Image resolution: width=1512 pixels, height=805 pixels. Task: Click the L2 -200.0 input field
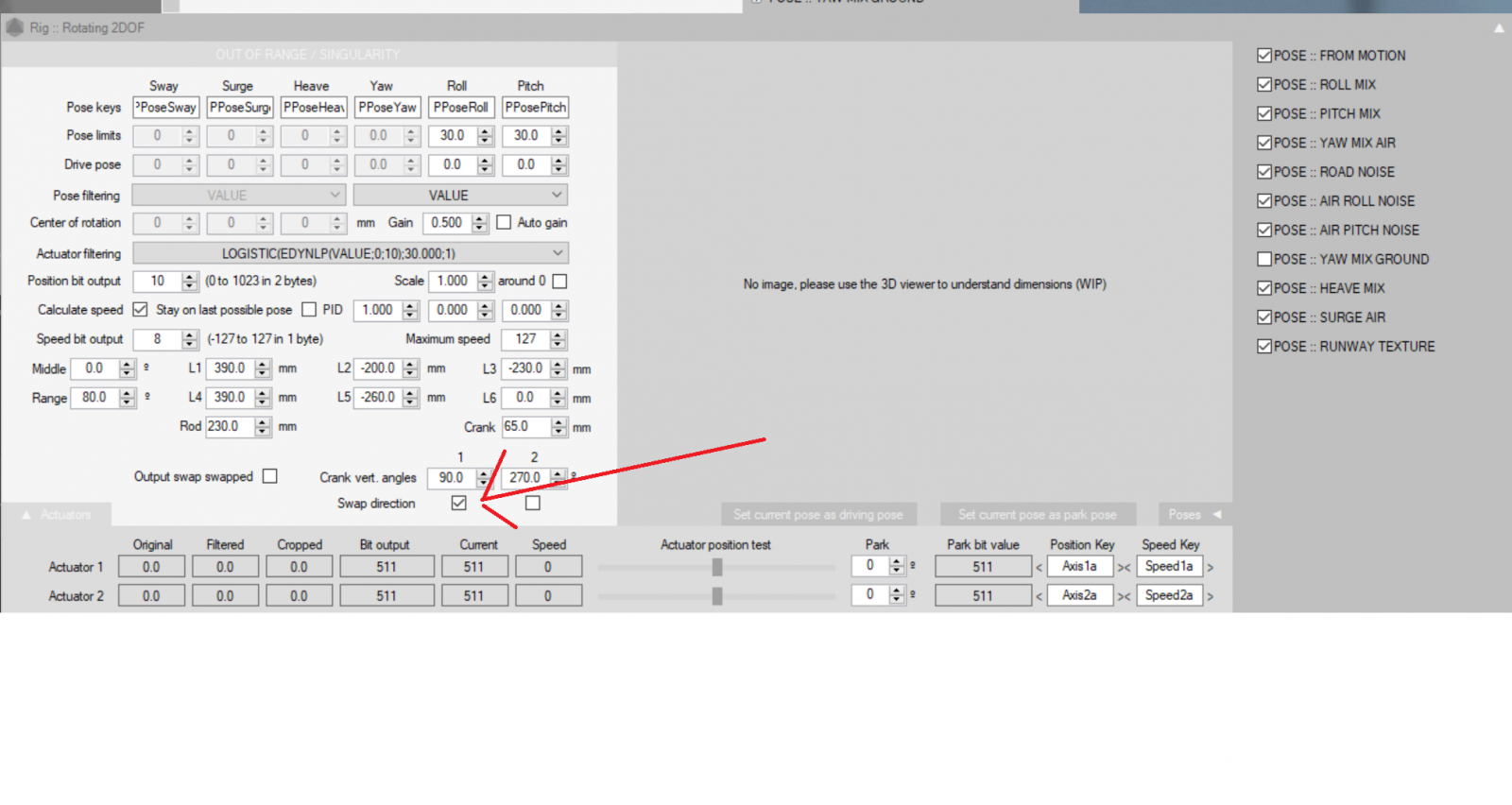pos(379,368)
